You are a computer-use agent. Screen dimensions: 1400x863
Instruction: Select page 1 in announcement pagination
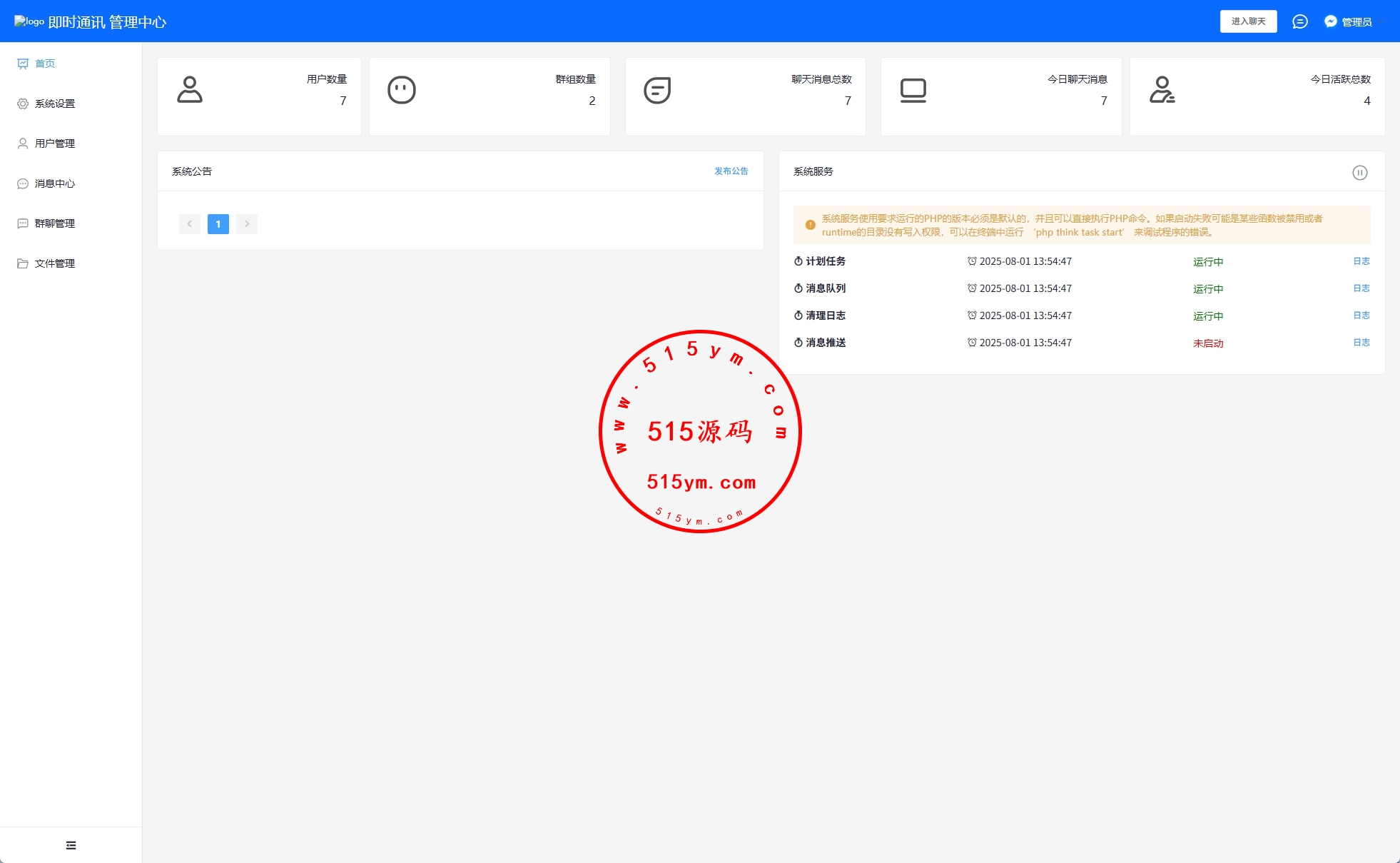pos(218,224)
